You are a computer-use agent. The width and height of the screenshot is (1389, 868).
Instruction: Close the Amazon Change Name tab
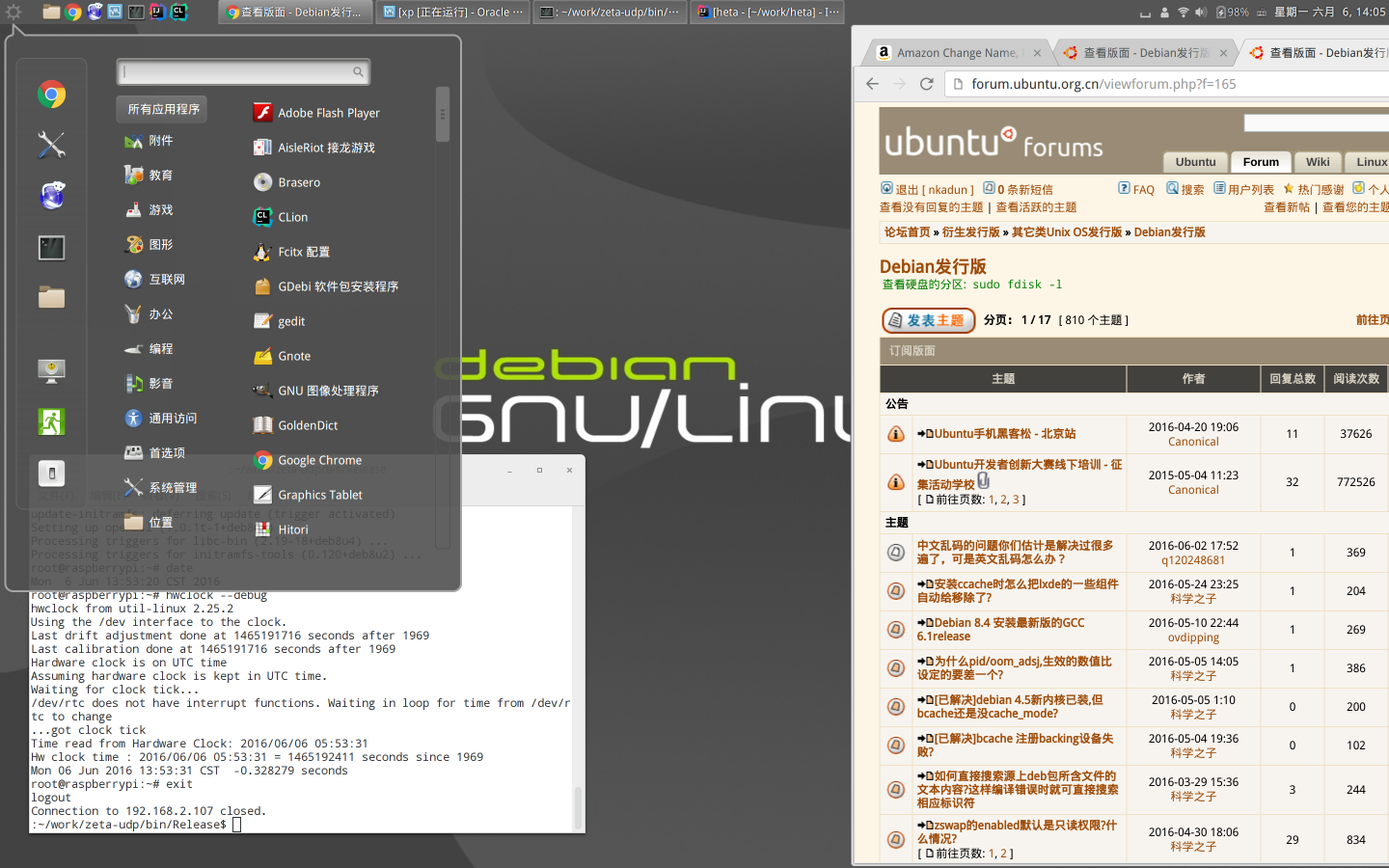click(x=1037, y=53)
